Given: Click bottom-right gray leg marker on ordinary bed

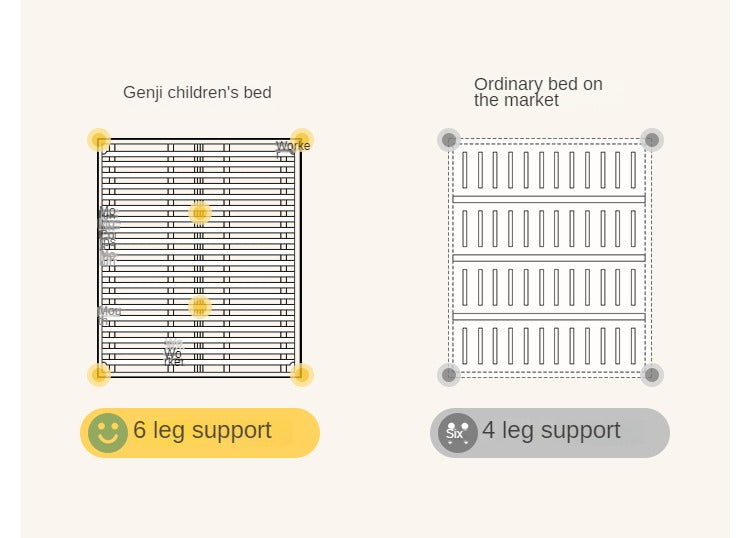Looking at the screenshot, I should click(x=652, y=375).
